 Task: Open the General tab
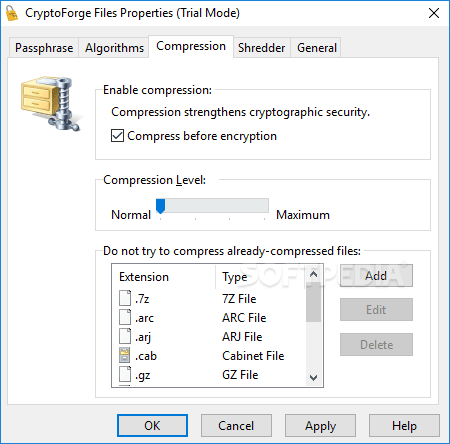pos(317,48)
